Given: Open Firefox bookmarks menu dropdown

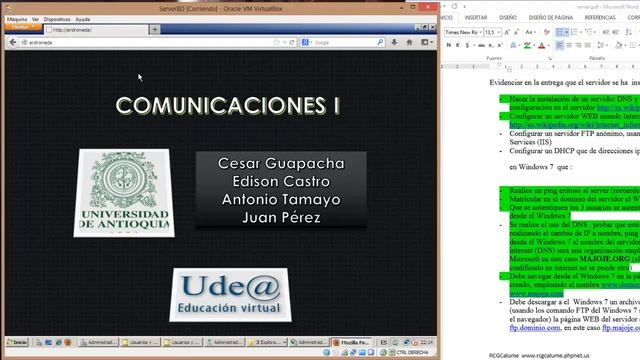Looking at the screenshot, I should 427,42.
